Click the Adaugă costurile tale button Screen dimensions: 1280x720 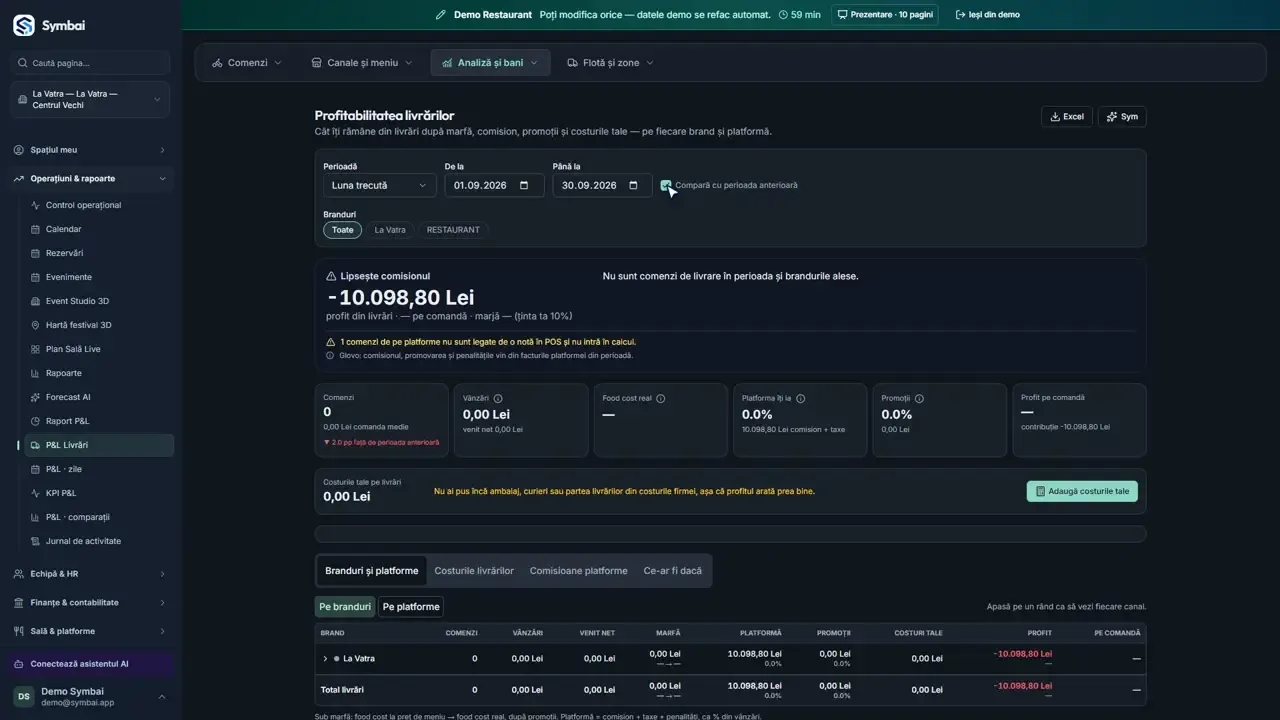coord(1082,491)
